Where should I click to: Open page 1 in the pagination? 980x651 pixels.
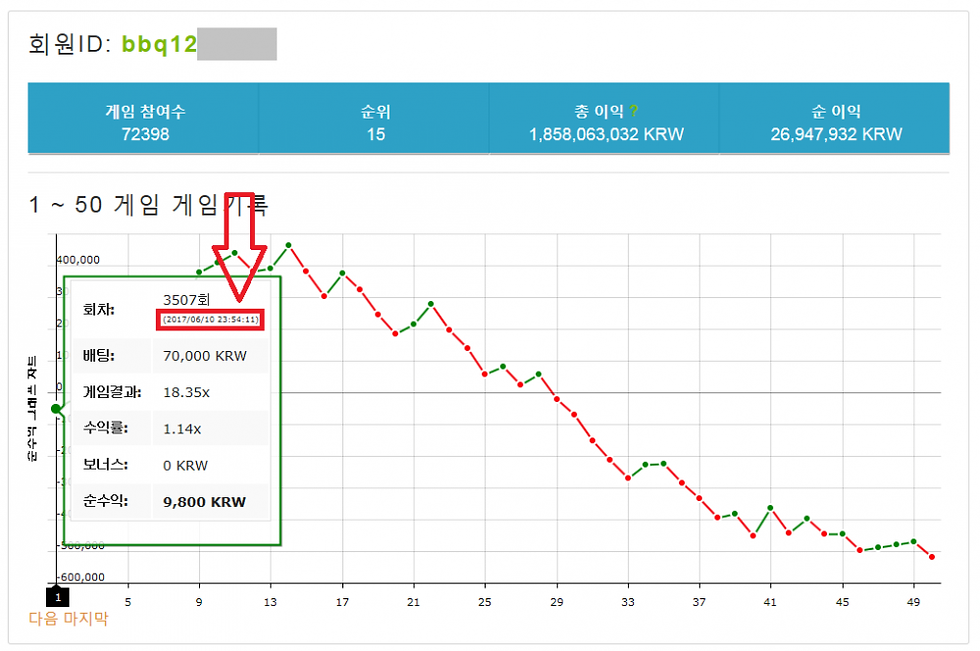pos(58,597)
